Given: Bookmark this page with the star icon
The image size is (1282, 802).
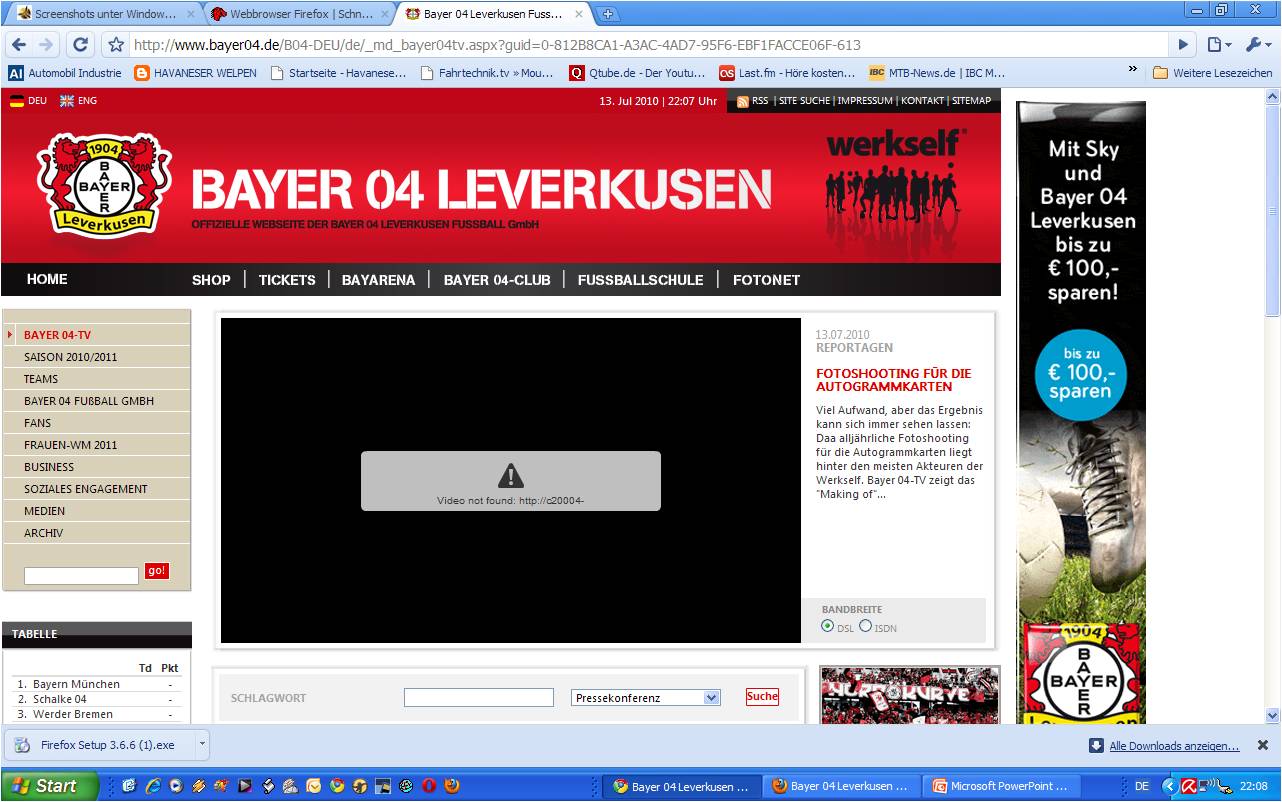Looking at the screenshot, I should [x=116, y=45].
